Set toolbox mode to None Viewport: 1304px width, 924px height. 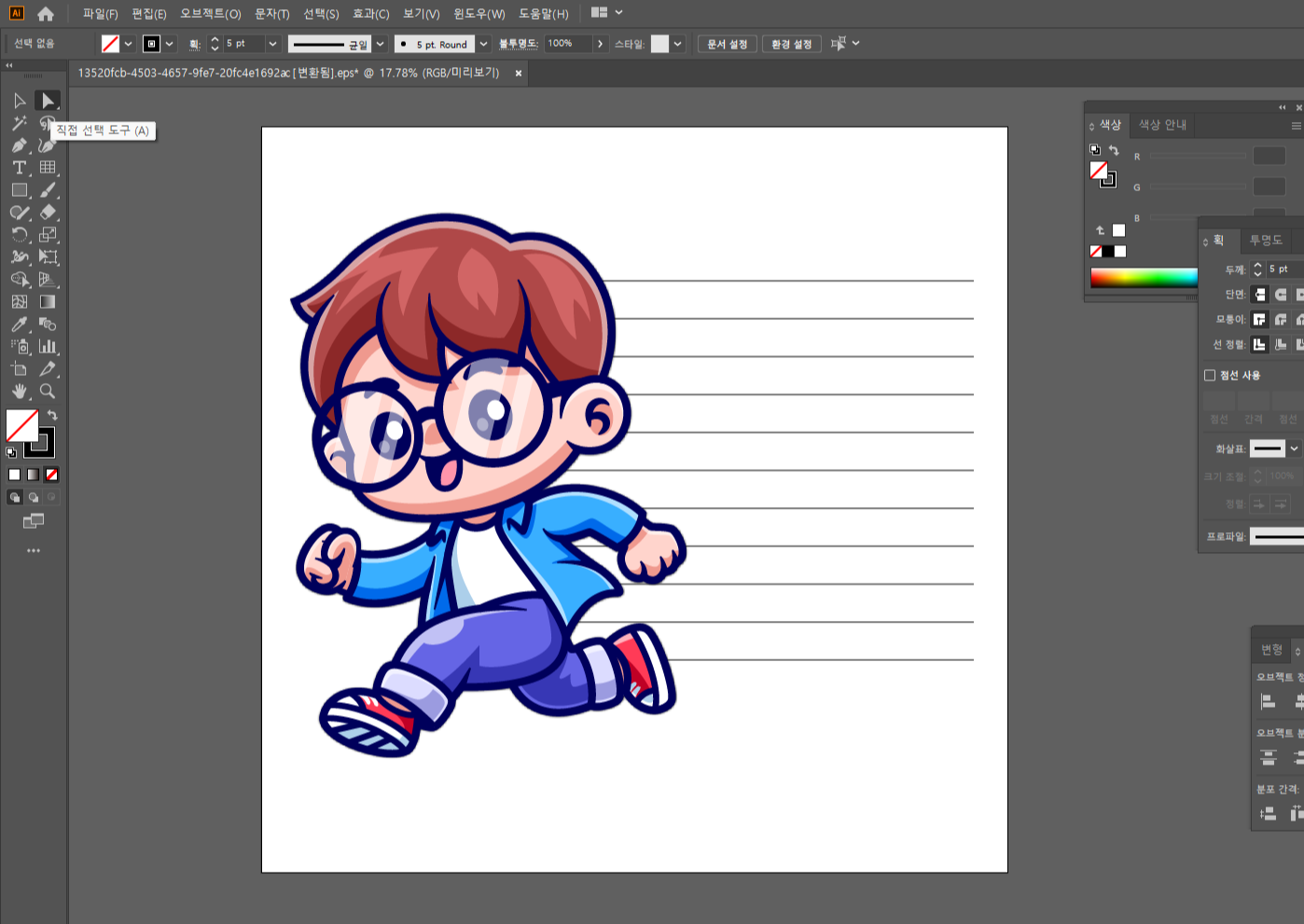coord(51,475)
